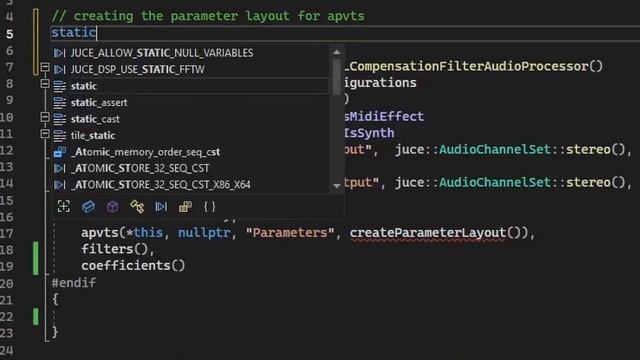The image size is (640, 360).
Task: Toggle the expand-selection IntelliSense filter icon
Action: coord(64,207)
